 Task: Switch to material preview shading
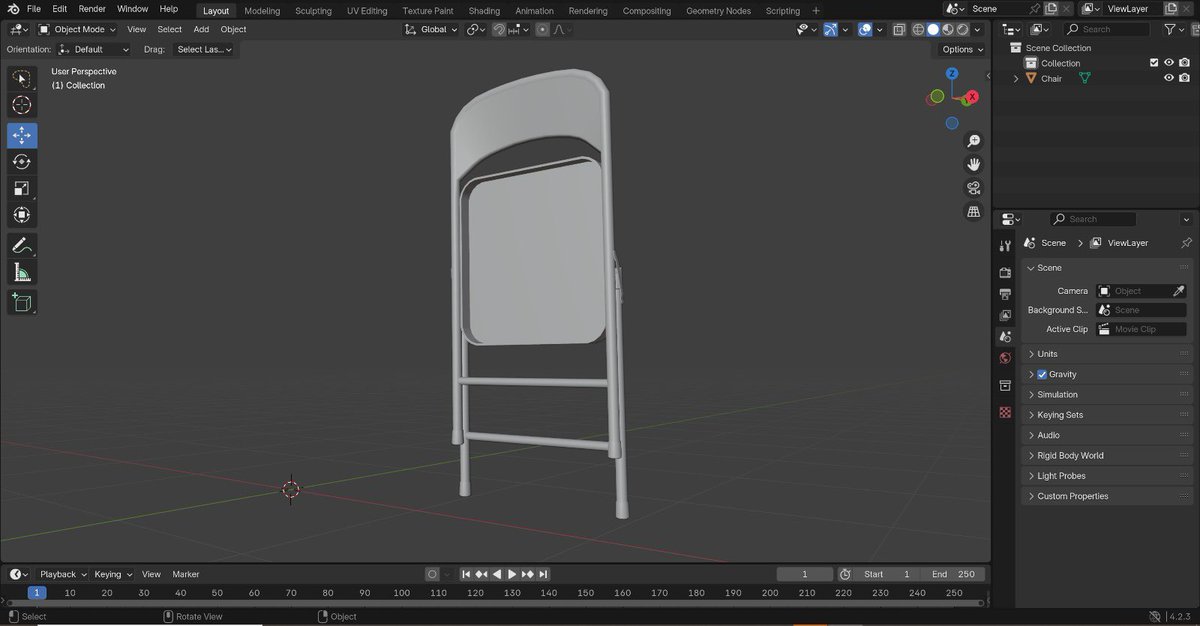(947, 30)
